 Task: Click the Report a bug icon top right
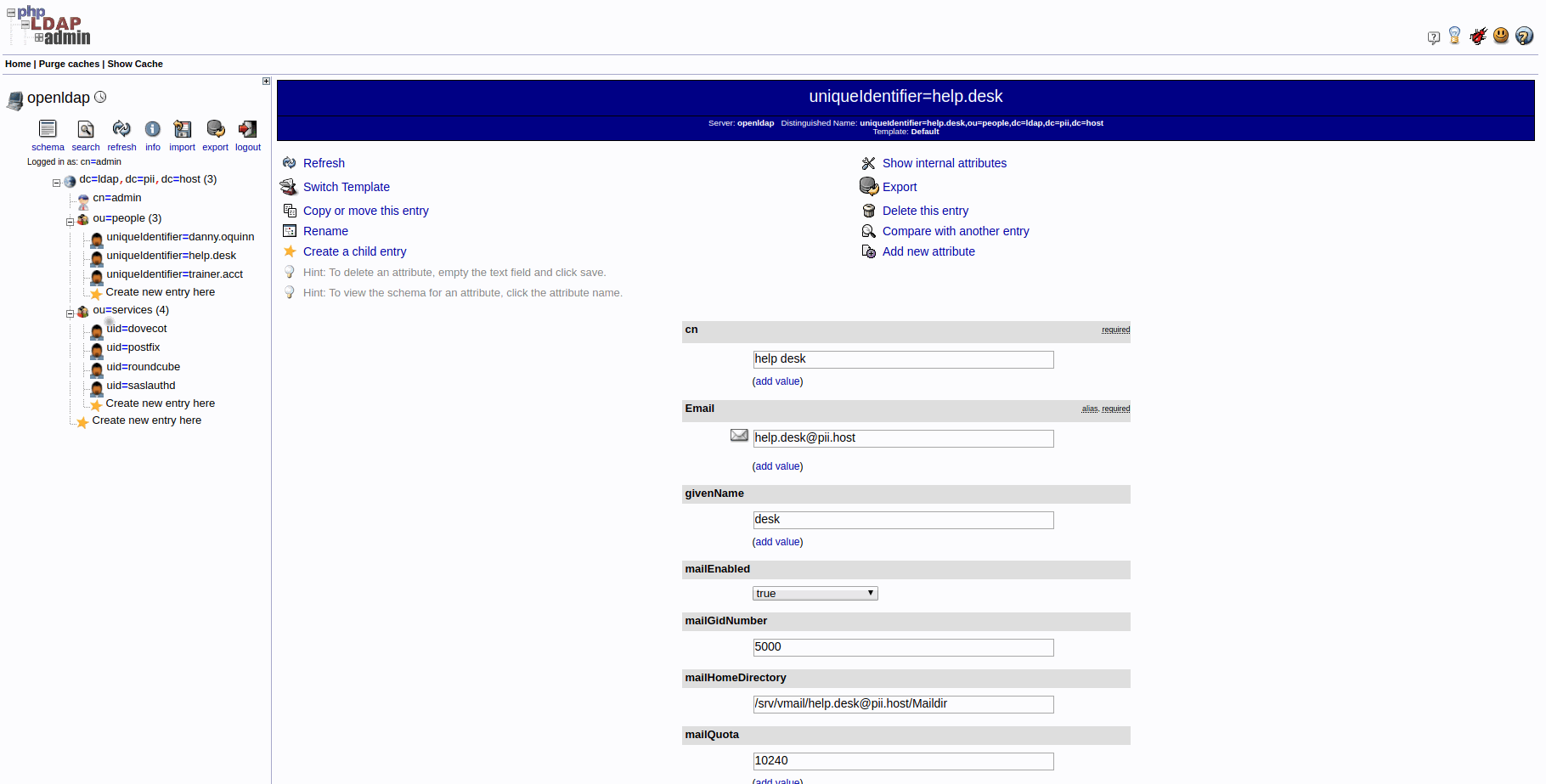pyautogui.click(x=1478, y=36)
